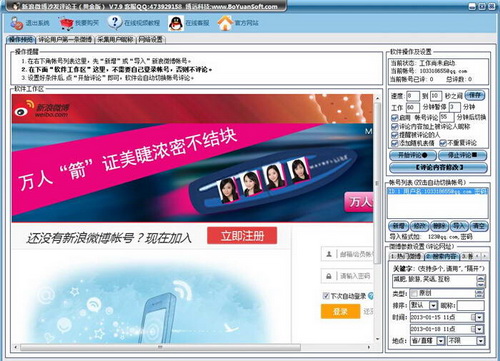This screenshot has width=500, height=361.
Task: Click the question mark video tutorial icon
Action: (x=115, y=22)
